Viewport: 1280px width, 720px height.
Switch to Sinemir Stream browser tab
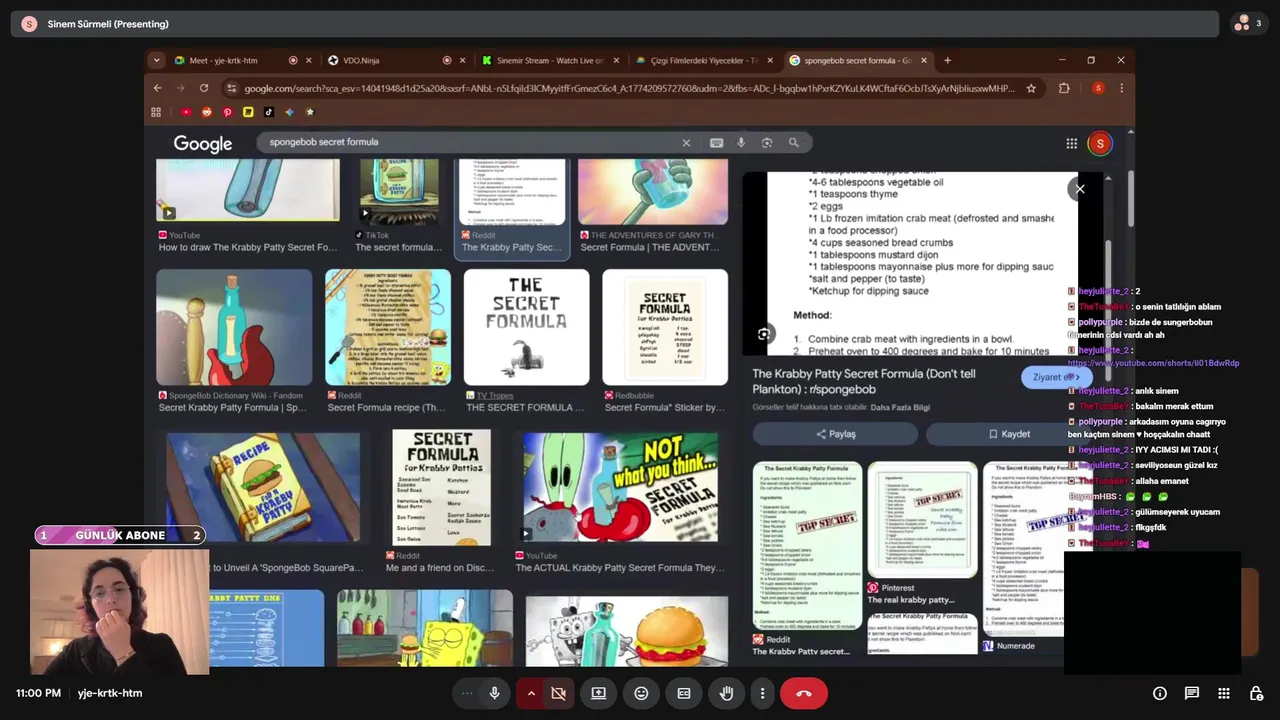click(x=551, y=60)
